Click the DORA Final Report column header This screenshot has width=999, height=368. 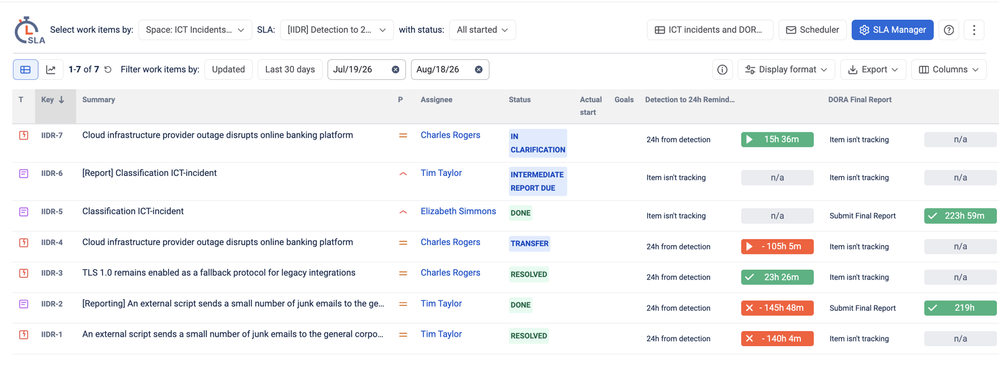click(859, 99)
